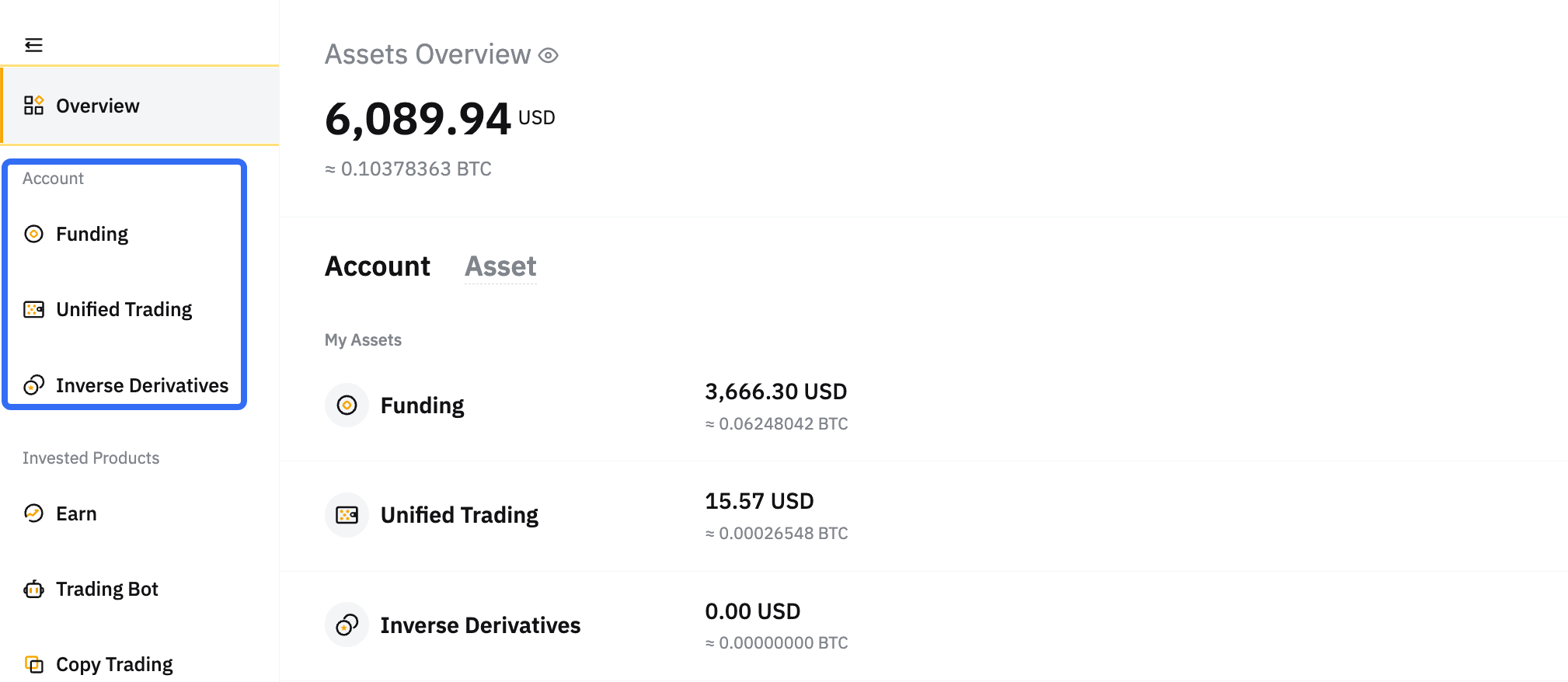
Task: Click the Invested Products section label
Action: pos(91,458)
